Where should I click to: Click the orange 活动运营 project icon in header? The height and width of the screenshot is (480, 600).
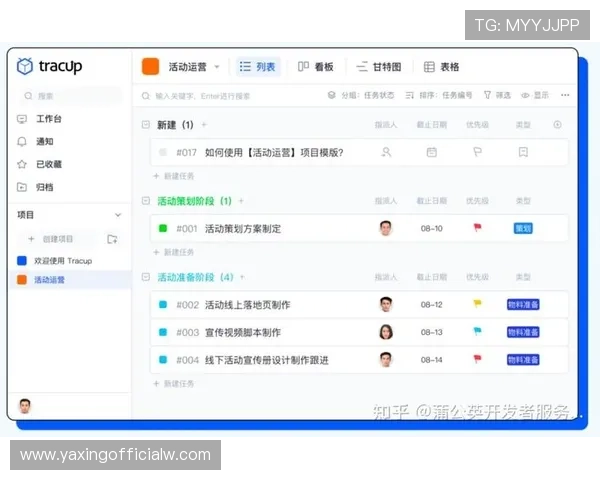150,67
